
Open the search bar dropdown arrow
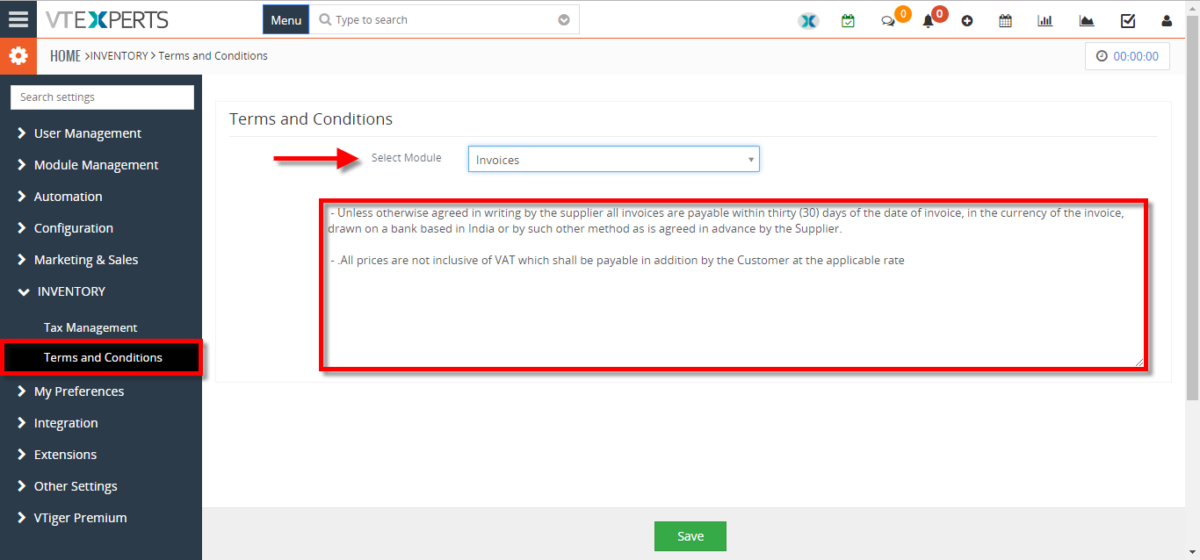tap(564, 20)
